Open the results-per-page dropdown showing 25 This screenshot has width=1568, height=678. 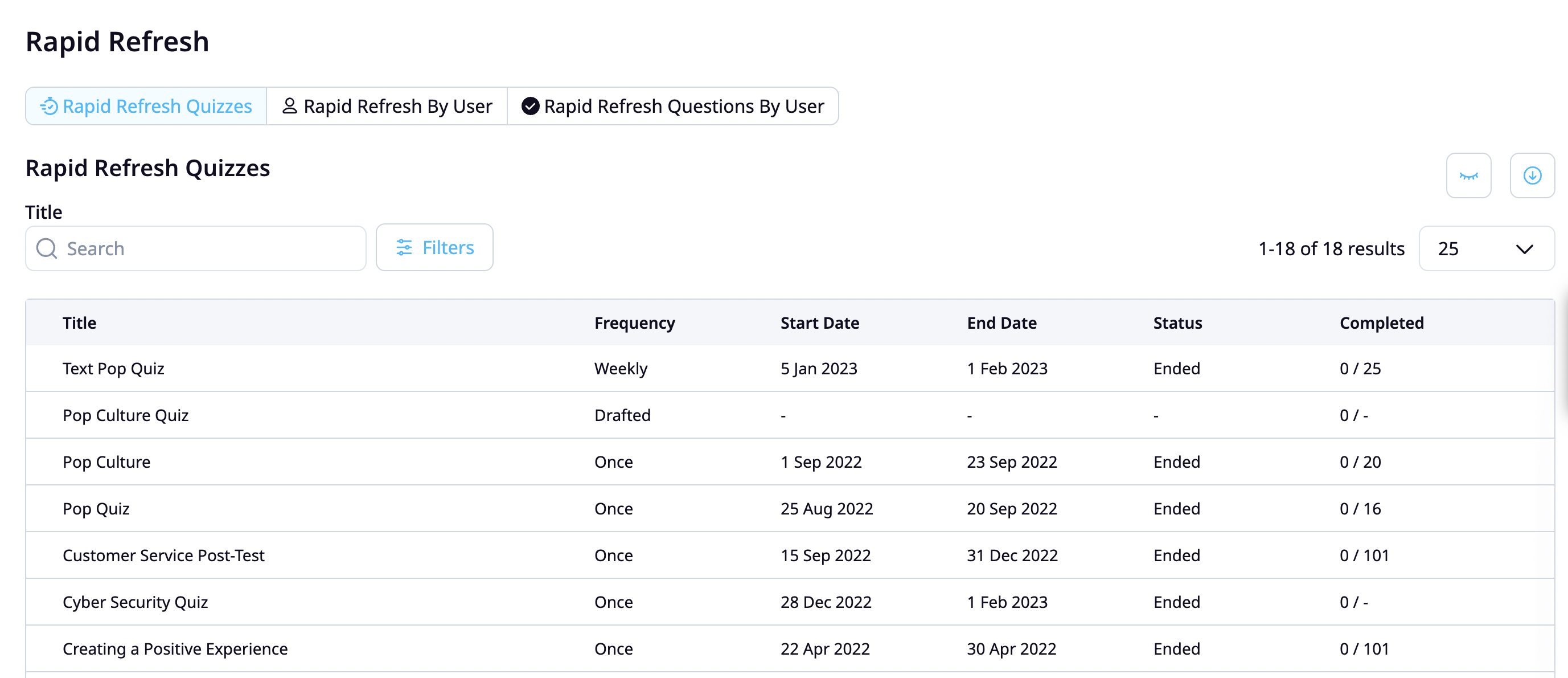pyautogui.click(x=1487, y=248)
